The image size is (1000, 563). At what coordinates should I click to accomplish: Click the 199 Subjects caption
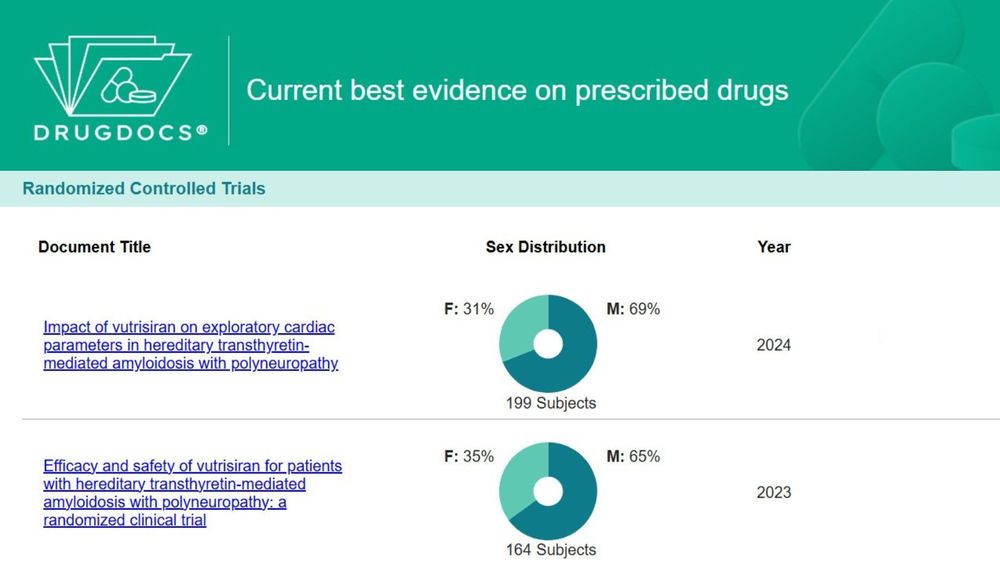tap(551, 403)
